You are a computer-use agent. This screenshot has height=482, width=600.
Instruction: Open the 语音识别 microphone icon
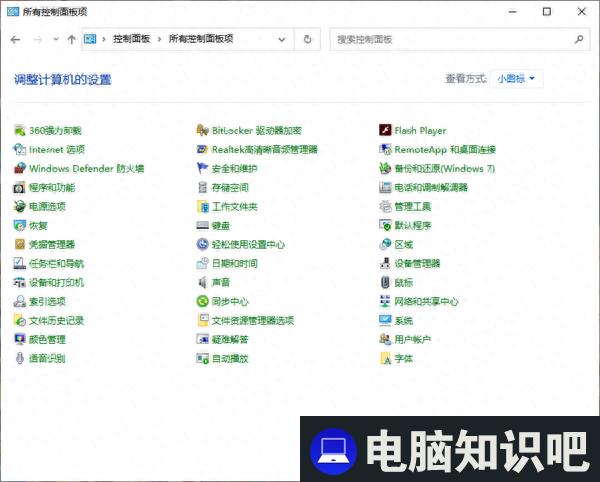coord(20,358)
